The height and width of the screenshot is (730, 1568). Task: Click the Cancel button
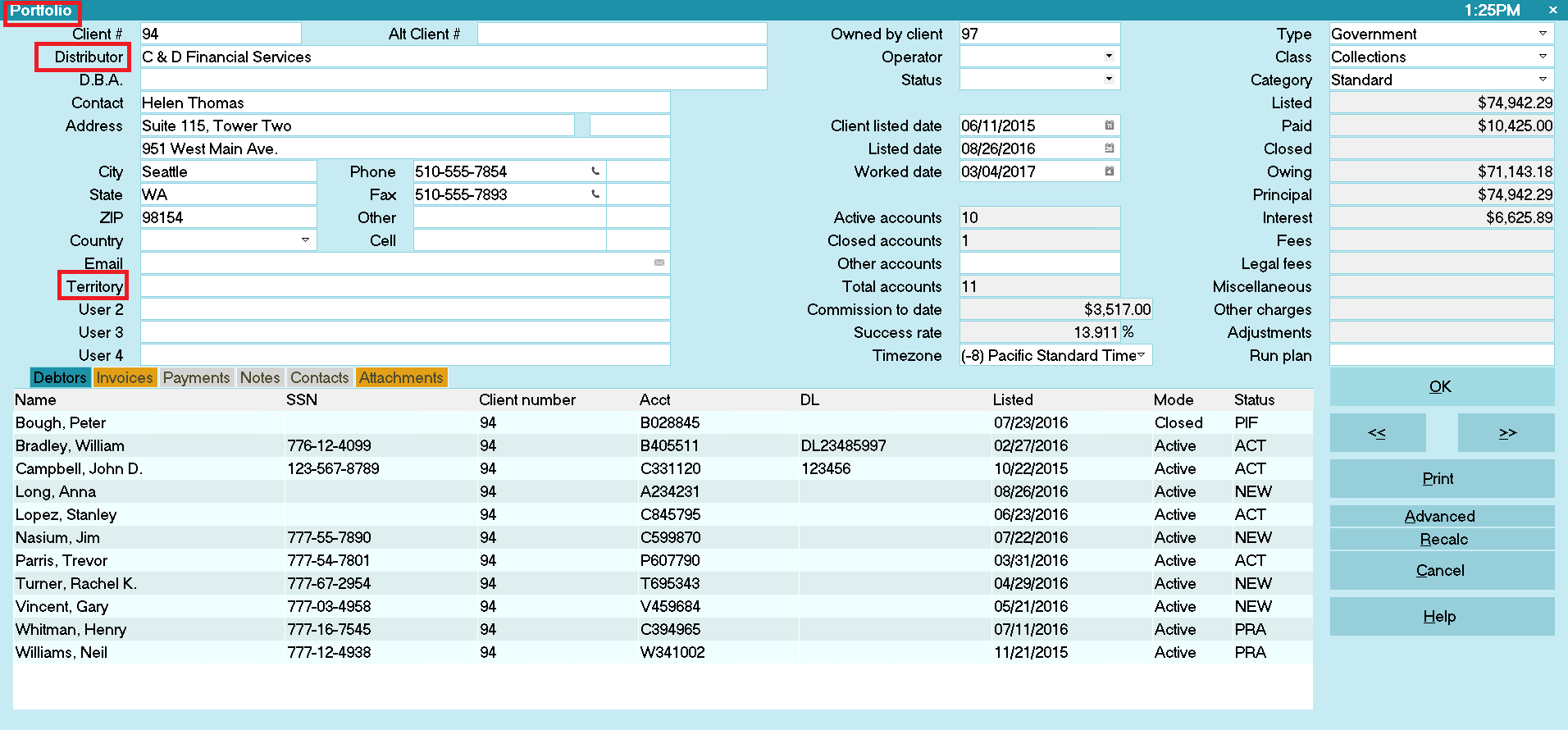(x=1442, y=570)
